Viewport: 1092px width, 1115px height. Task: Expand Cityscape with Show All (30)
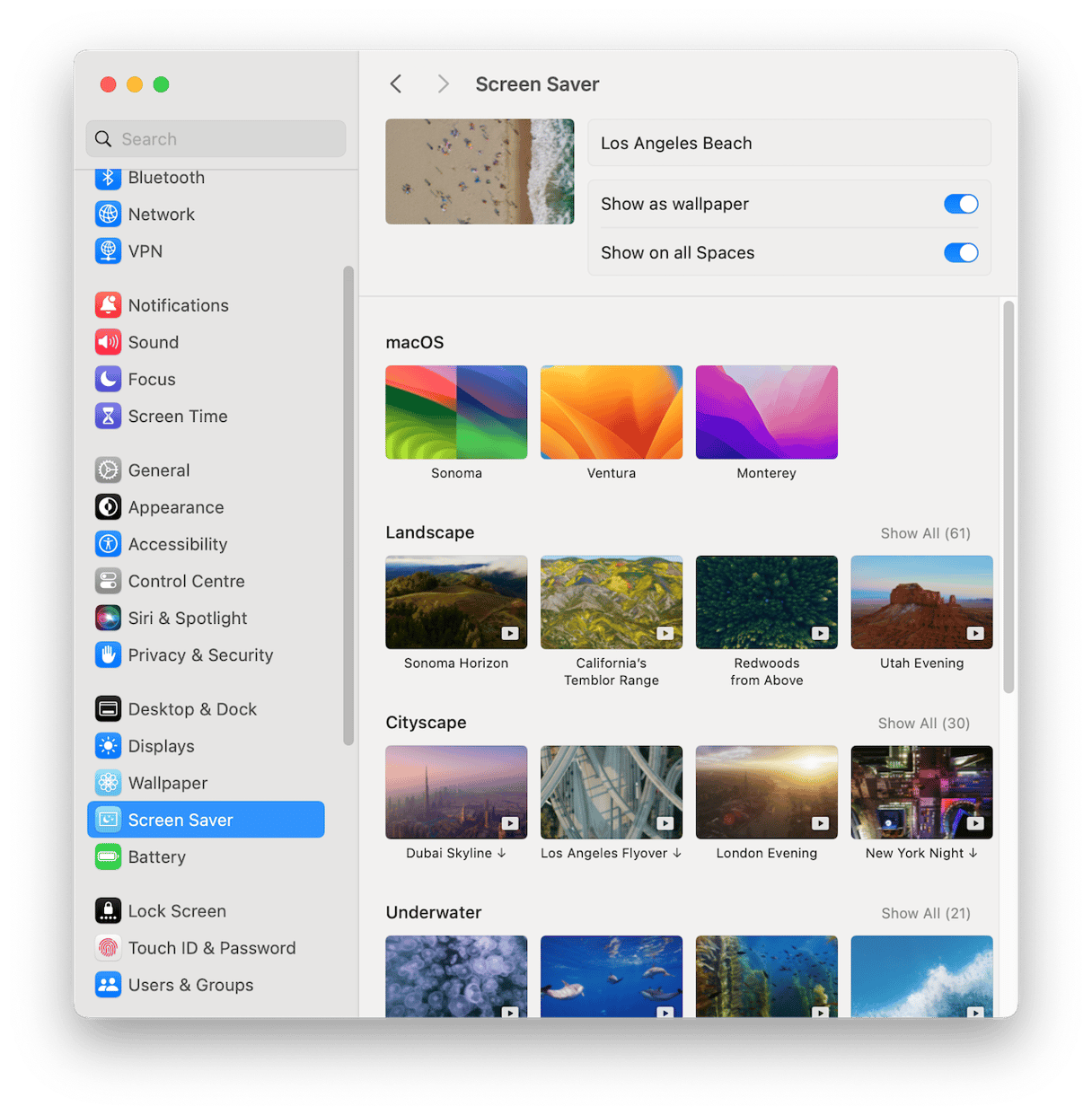click(923, 724)
